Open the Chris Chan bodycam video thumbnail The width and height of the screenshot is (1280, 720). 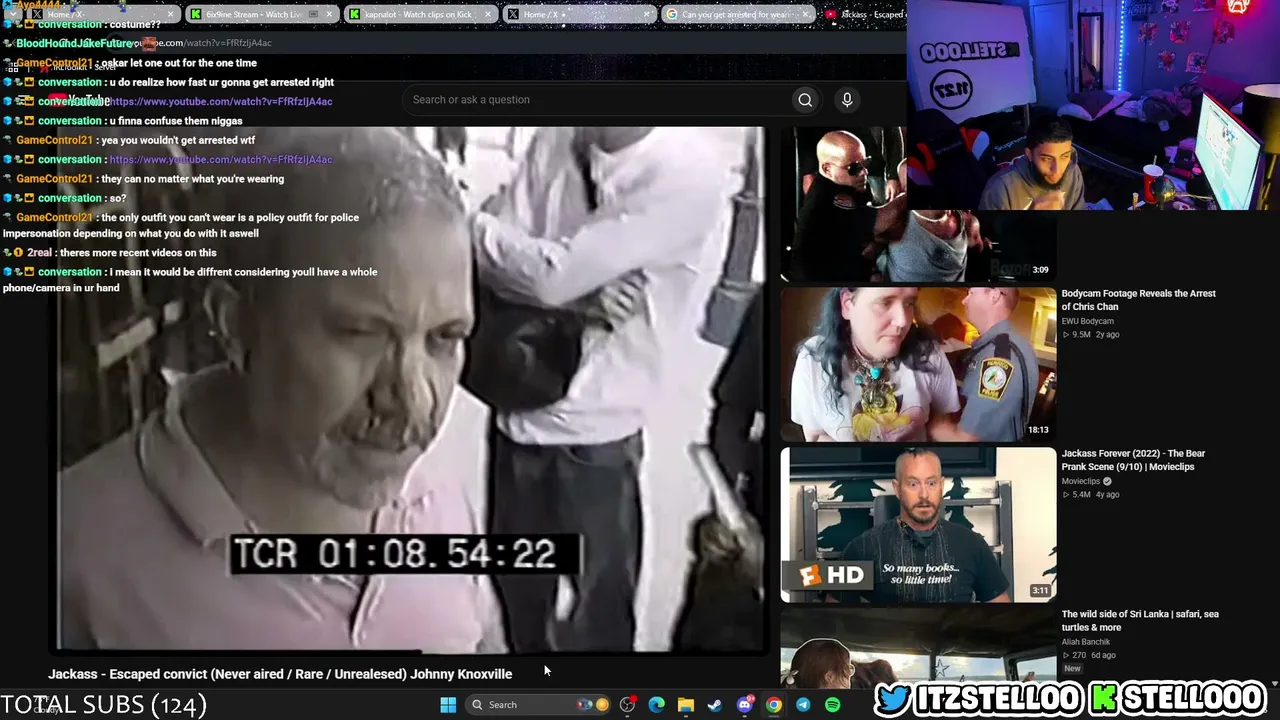click(918, 365)
